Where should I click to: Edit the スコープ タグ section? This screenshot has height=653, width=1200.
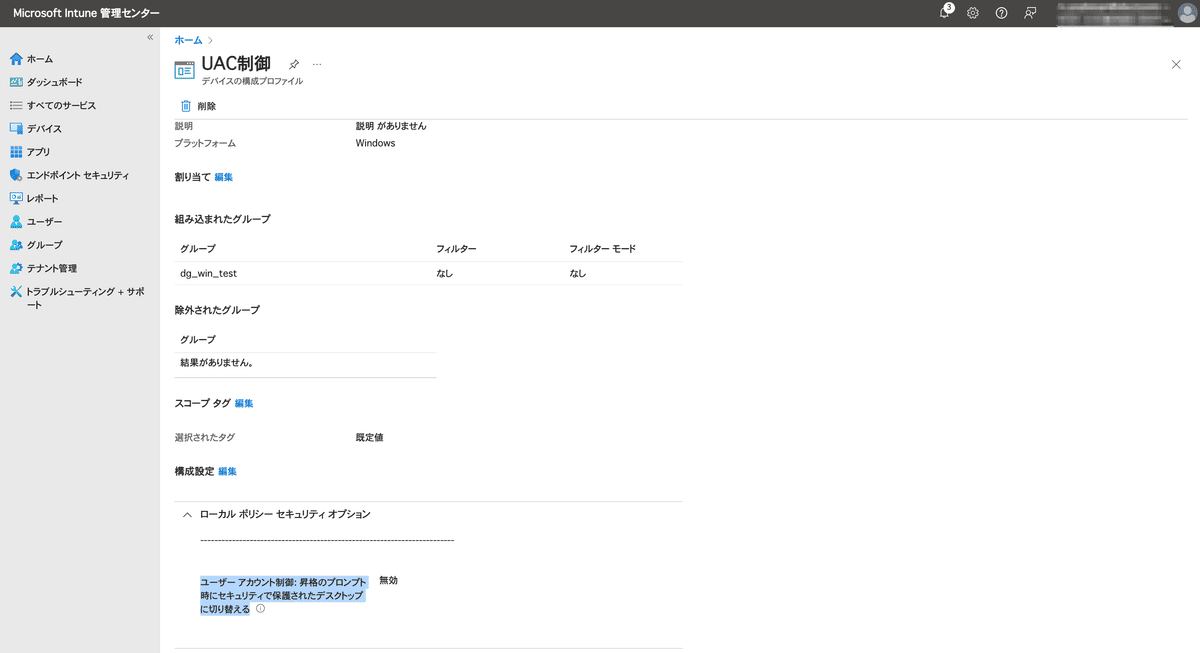coord(244,403)
